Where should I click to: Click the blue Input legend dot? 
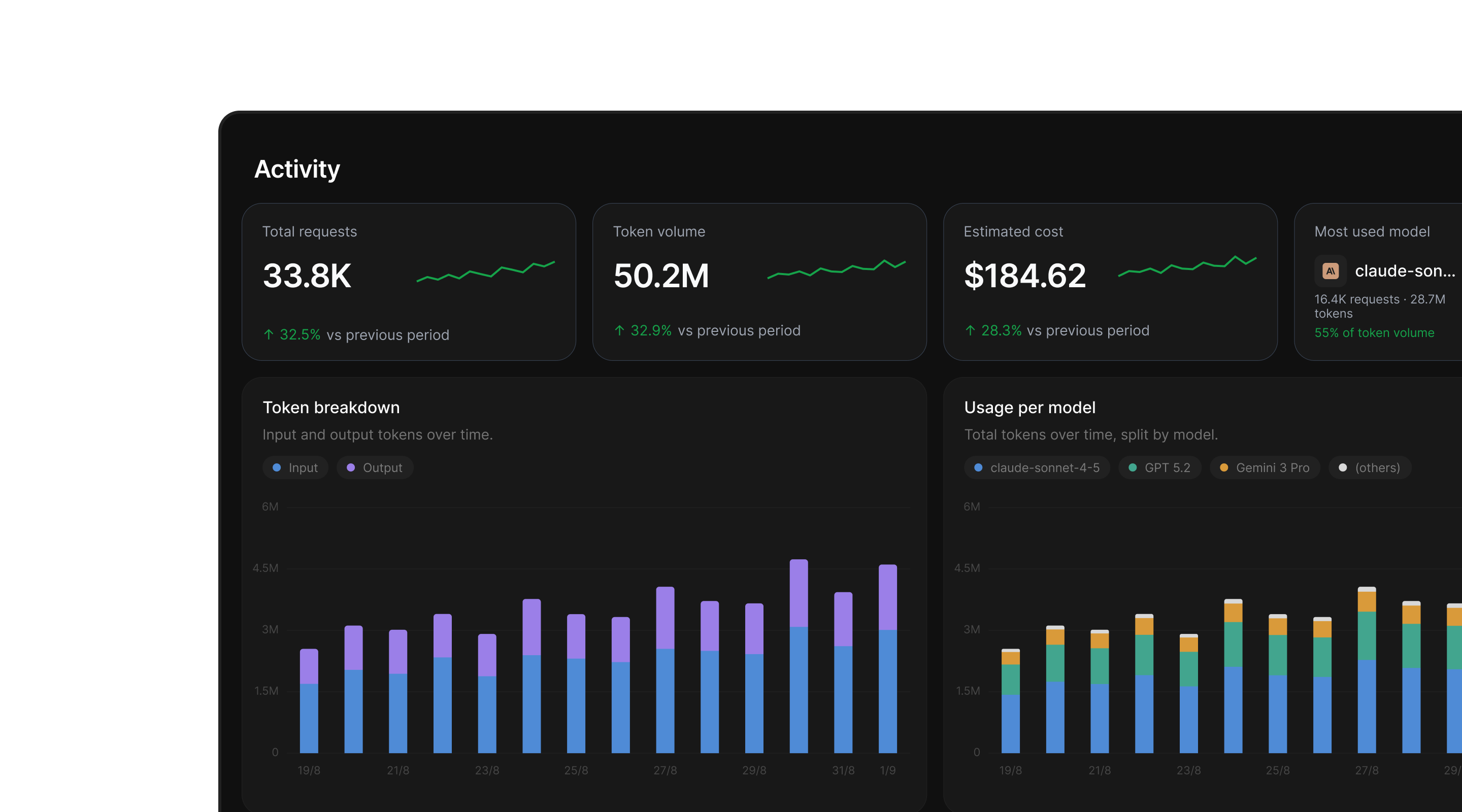click(x=277, y=467)
